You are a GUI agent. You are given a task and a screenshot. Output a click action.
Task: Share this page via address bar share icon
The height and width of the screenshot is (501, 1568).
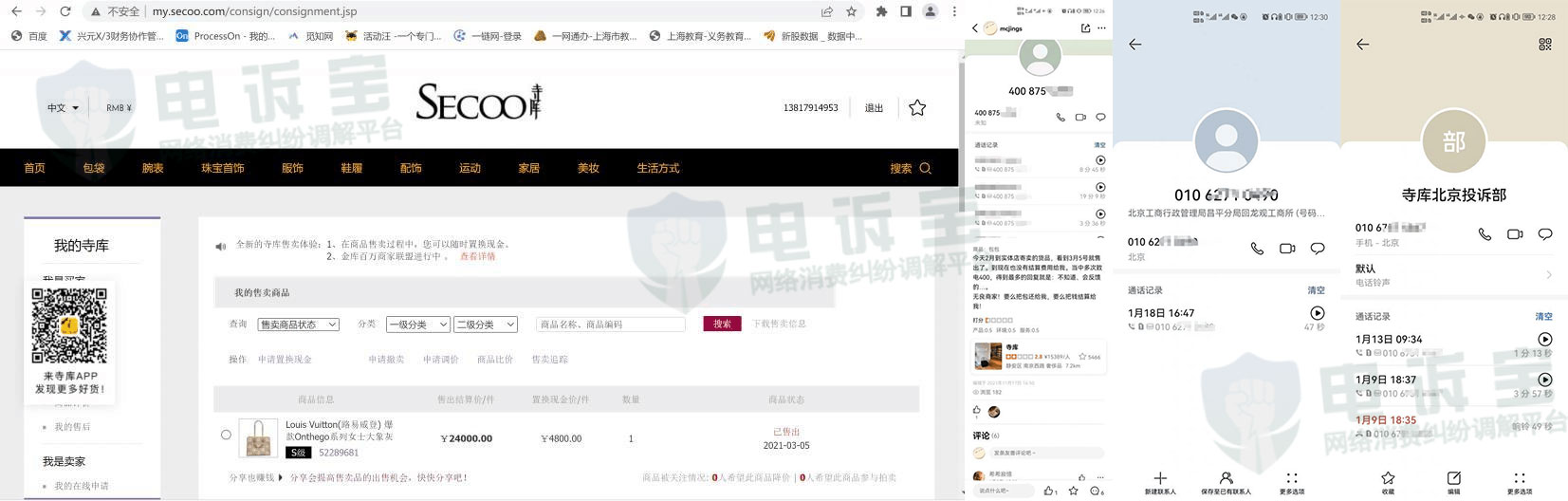tap(827, 11)
